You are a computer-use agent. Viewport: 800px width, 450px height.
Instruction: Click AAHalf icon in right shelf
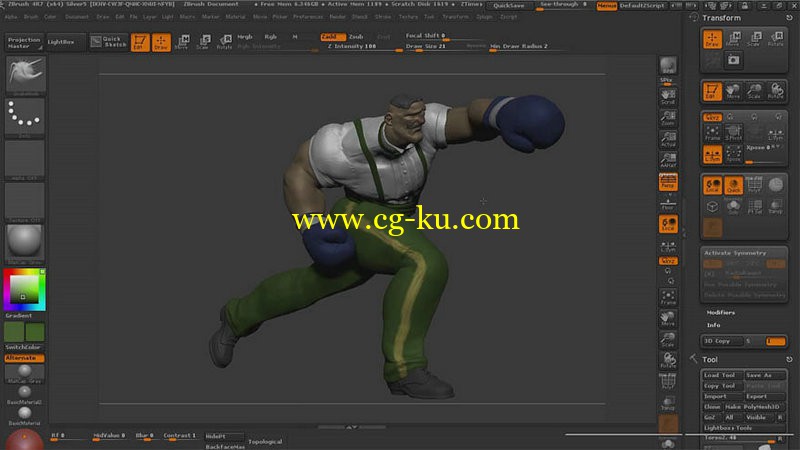click(x=668, y=161)
